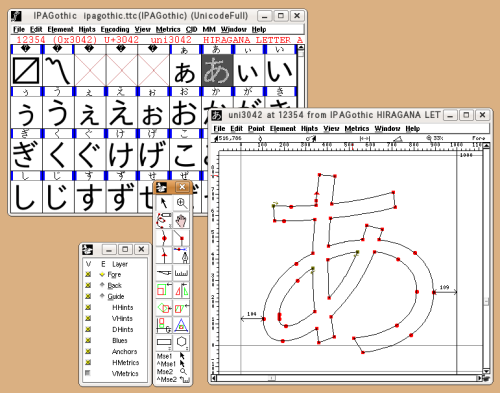
Task: Toggle Anchors visibility checkbox
Action: pyautogui.click(x=88, y=351)
